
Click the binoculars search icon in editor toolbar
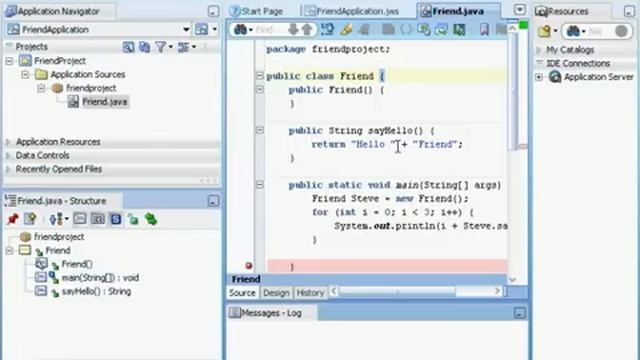[240, 29]
